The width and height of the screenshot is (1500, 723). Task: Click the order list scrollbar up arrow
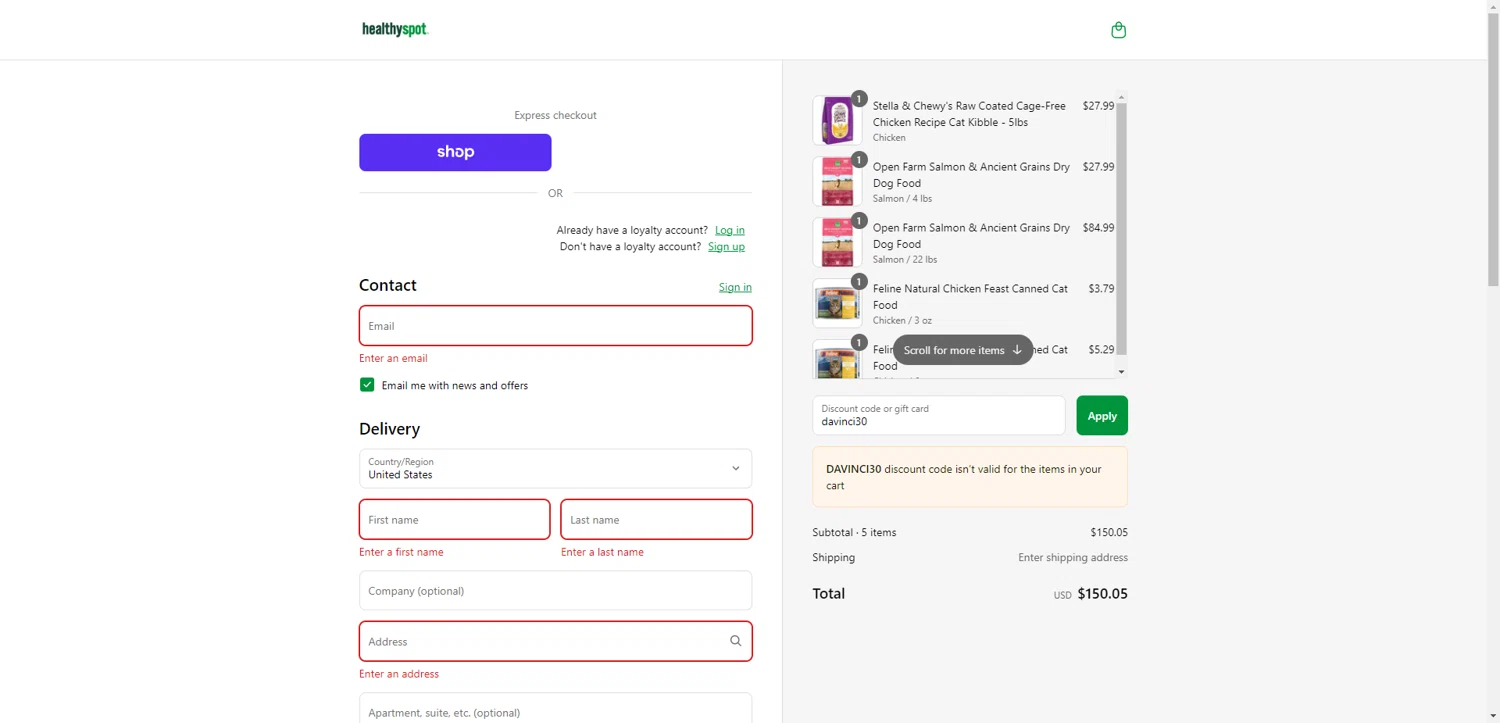tap(1121, 97)
